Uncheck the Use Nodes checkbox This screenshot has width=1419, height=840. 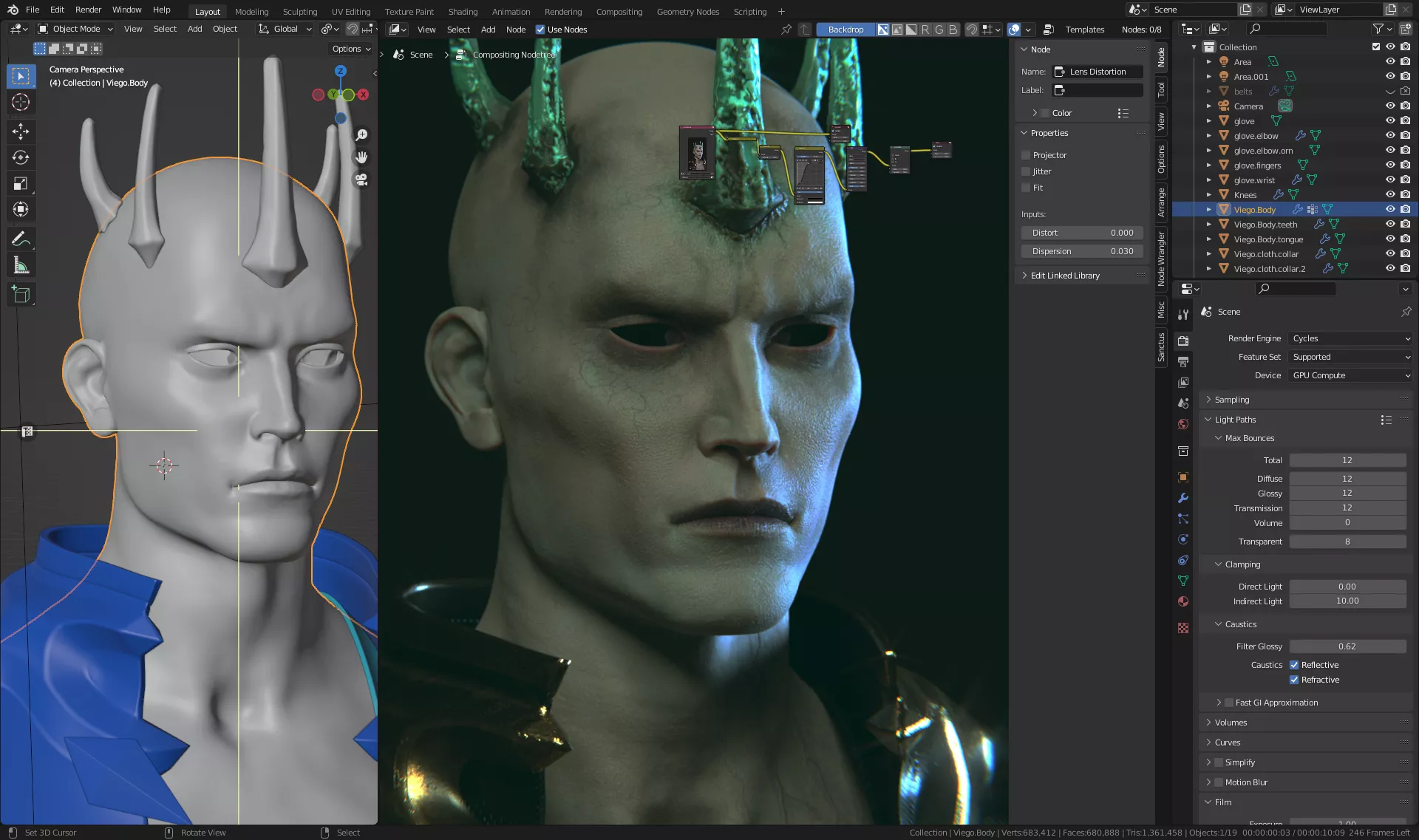(540, 30)
